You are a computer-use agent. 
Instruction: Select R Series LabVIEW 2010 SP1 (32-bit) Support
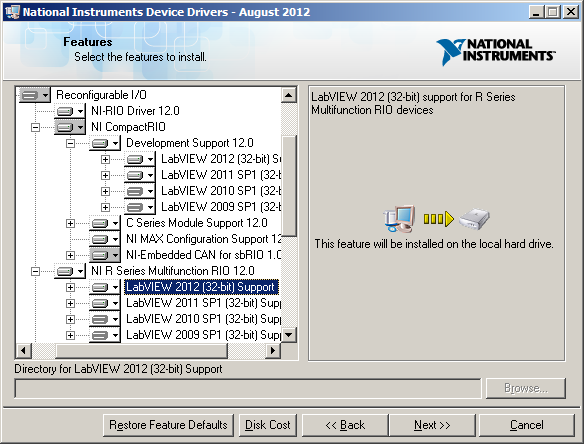pyautogui.click(x=203, y=319)
